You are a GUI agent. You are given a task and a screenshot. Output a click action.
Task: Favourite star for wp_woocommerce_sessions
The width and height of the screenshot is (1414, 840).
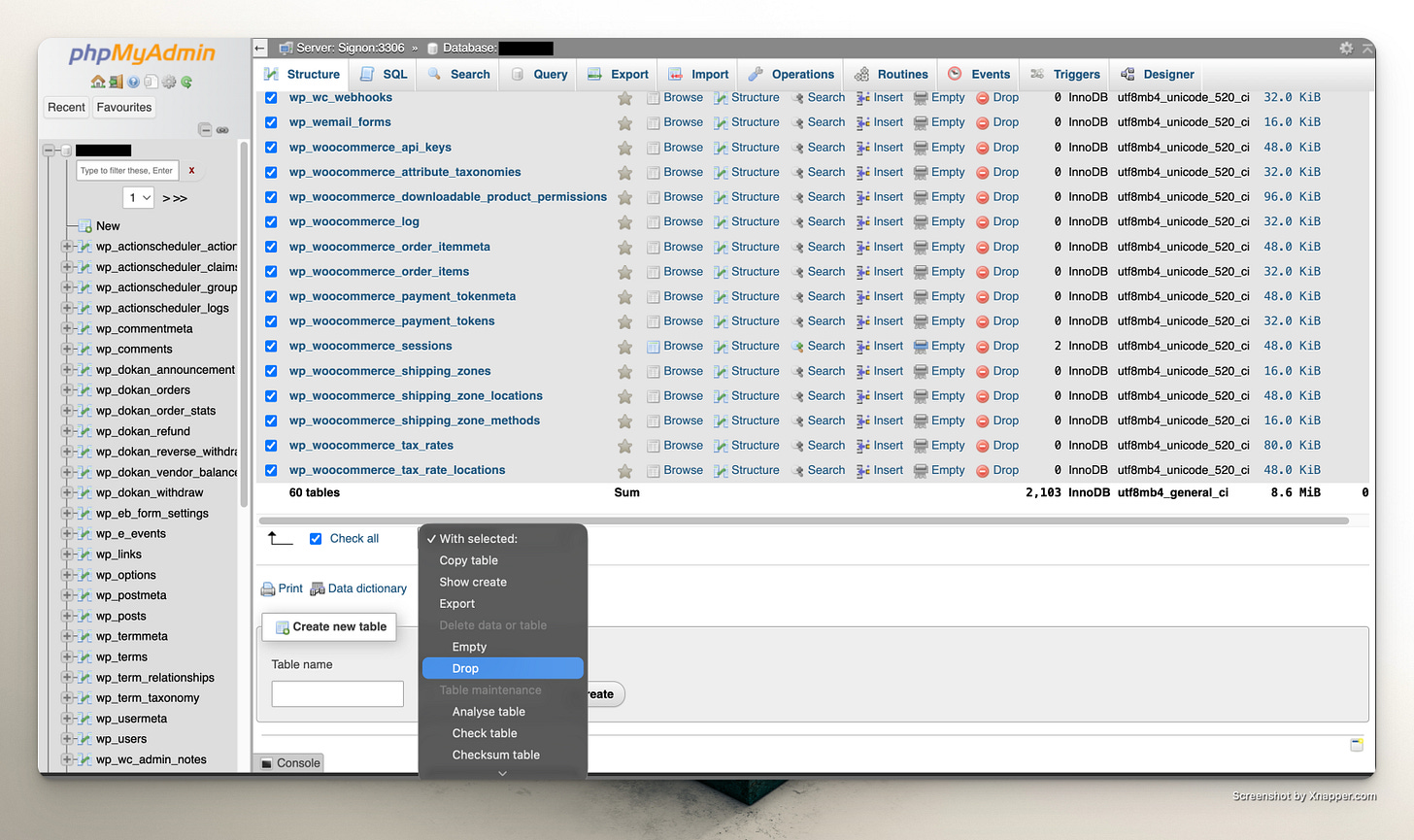(x=625, y=347)
